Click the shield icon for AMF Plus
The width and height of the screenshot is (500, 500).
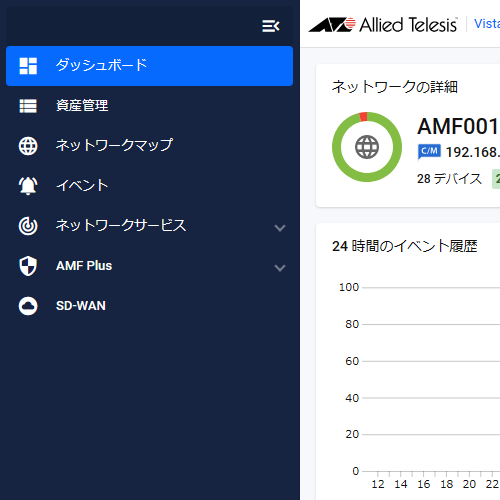[x=28, y=266]
